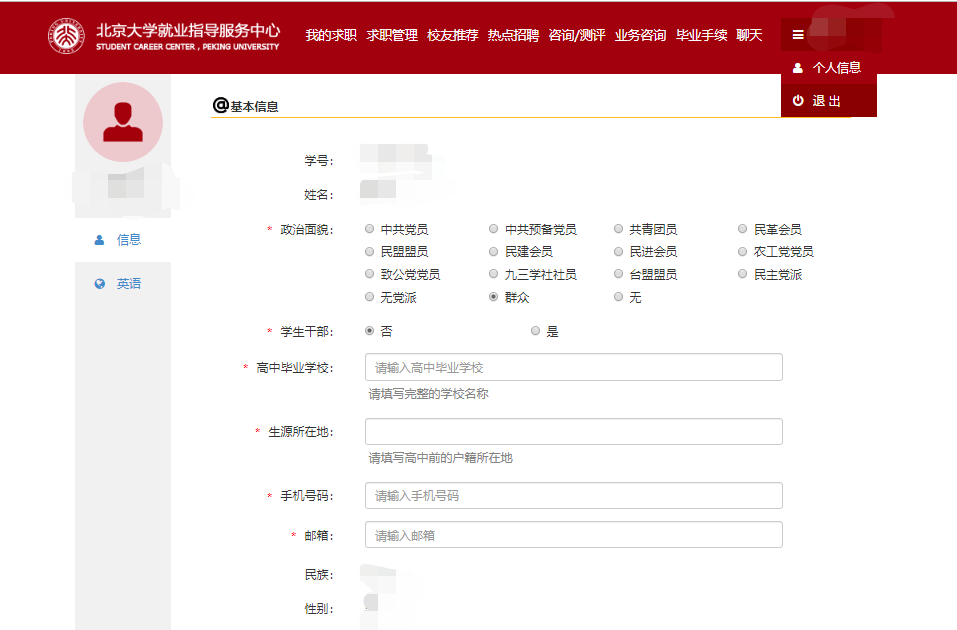Viewport: 957px width, 630px height.
Task: Select the 中共党员 radio button
Action: point(370,229)
